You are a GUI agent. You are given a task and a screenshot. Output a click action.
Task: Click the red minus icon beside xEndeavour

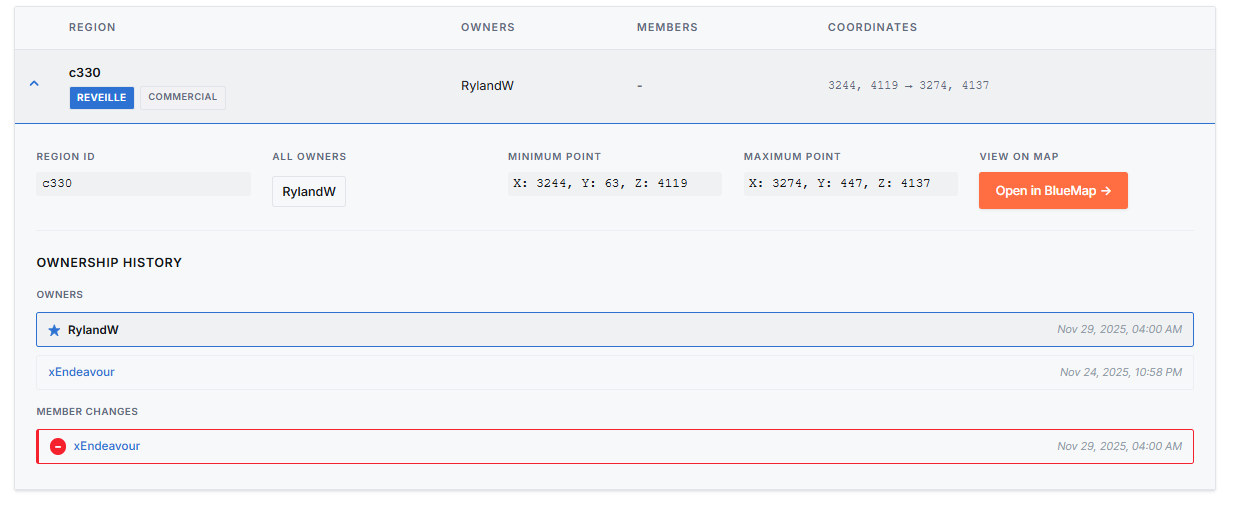coord(58,446)
